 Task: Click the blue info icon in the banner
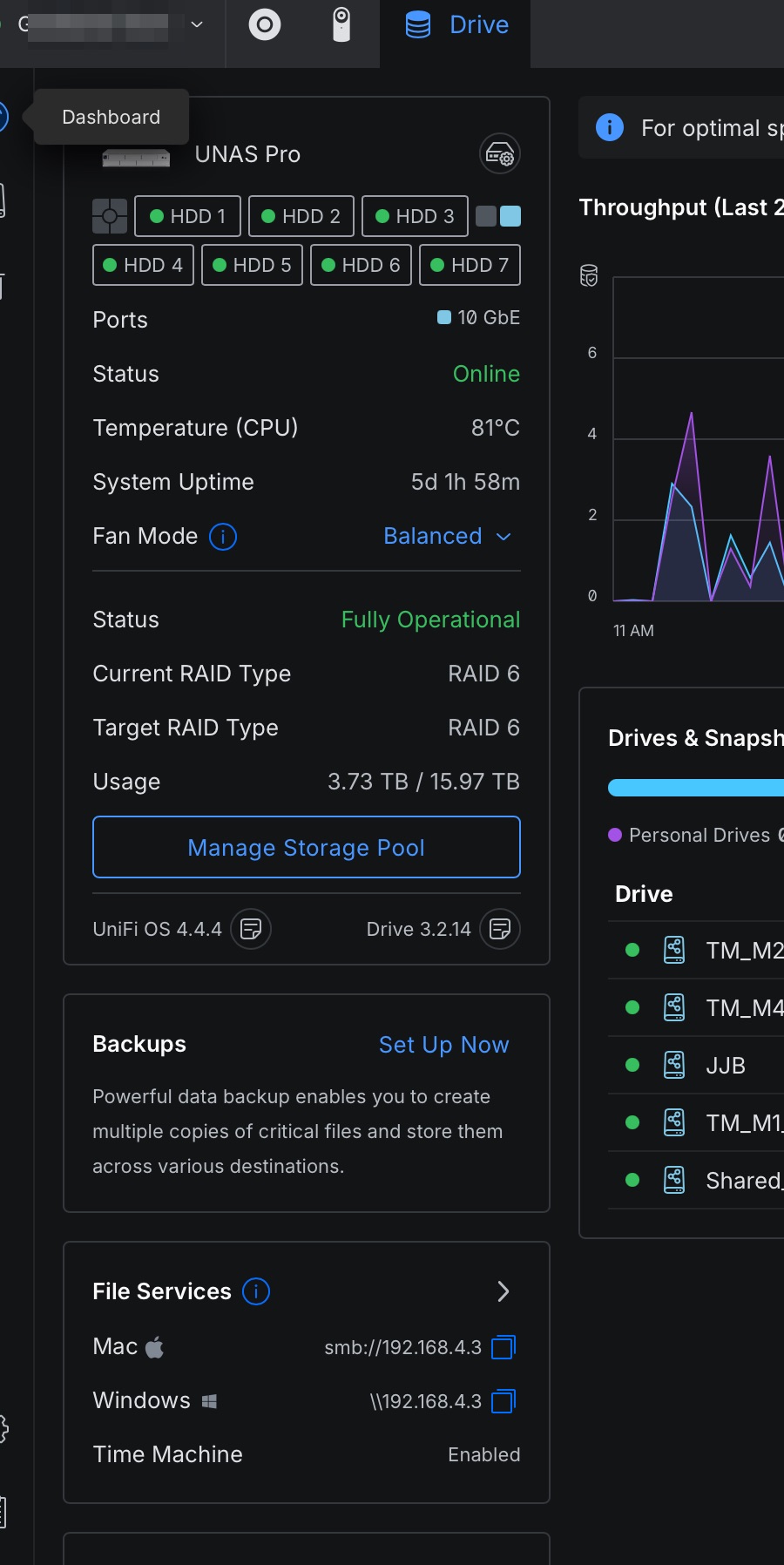pos(610,128)
